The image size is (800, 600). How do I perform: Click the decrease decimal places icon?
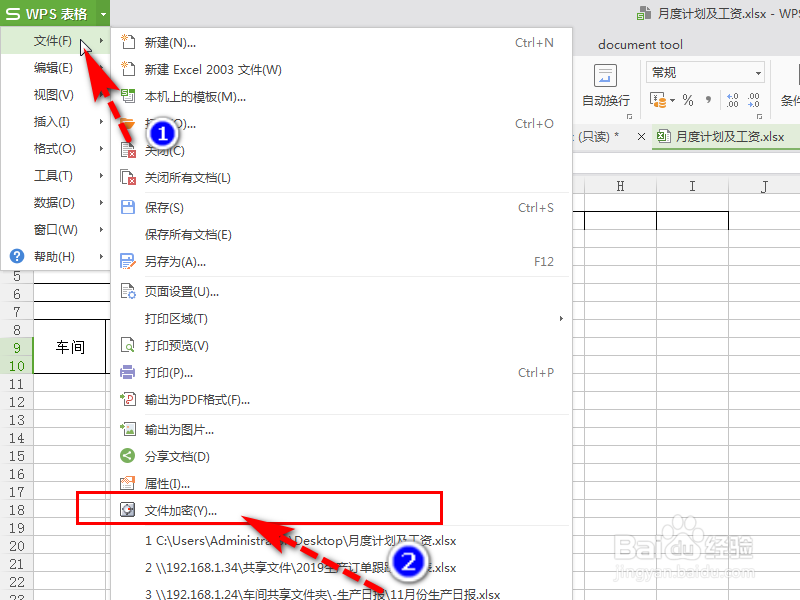755,100
